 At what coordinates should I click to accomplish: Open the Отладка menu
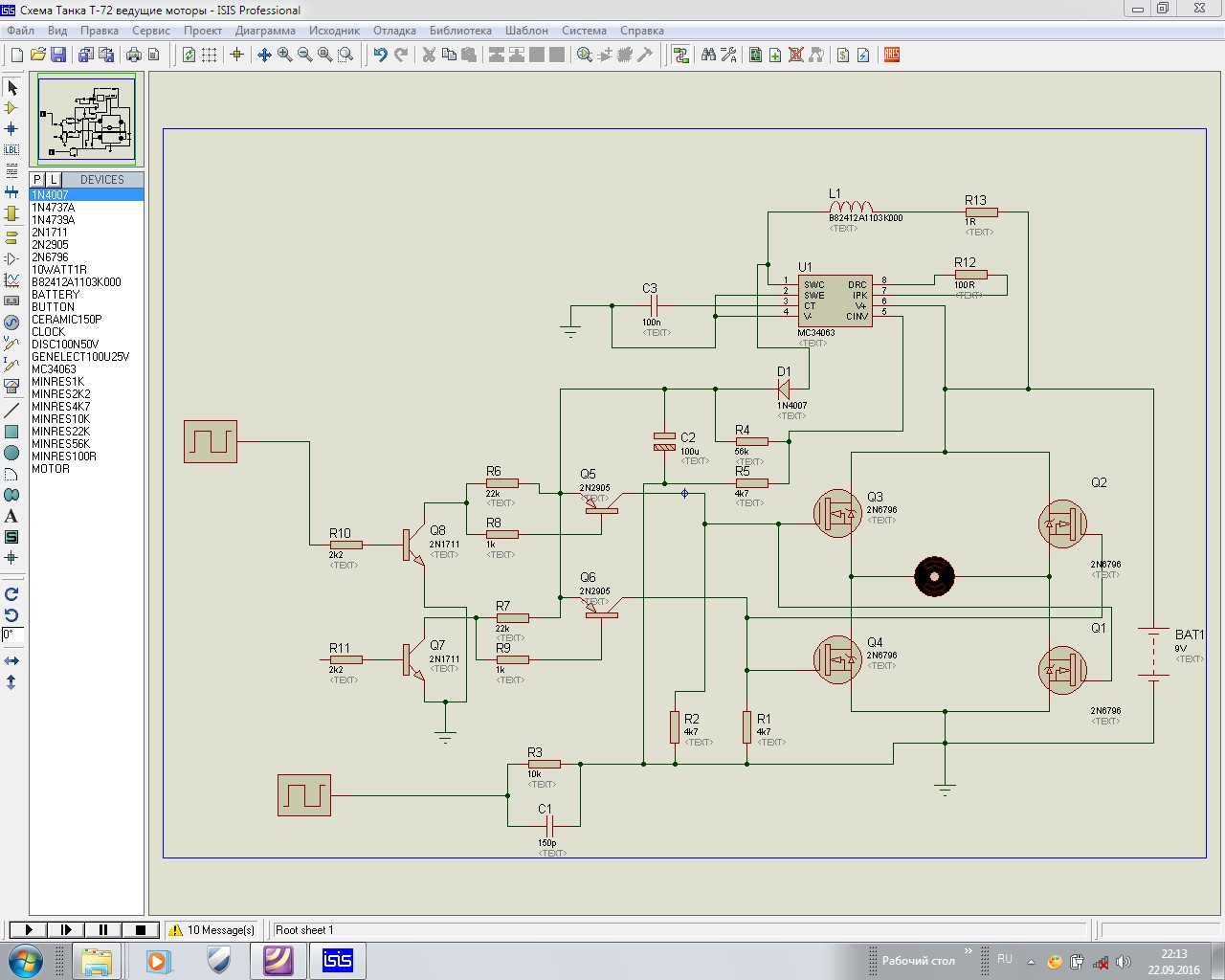point(394,31)
